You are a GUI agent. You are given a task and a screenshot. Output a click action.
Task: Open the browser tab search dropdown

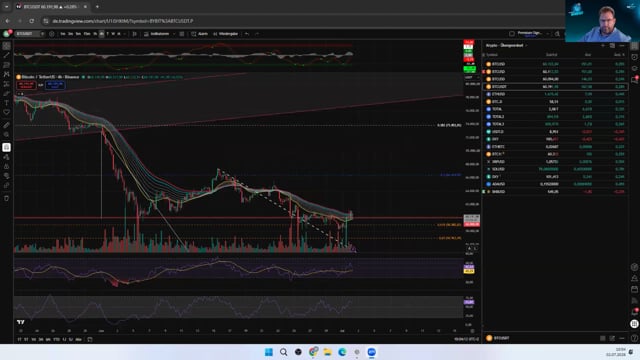[x=7, y=7]
